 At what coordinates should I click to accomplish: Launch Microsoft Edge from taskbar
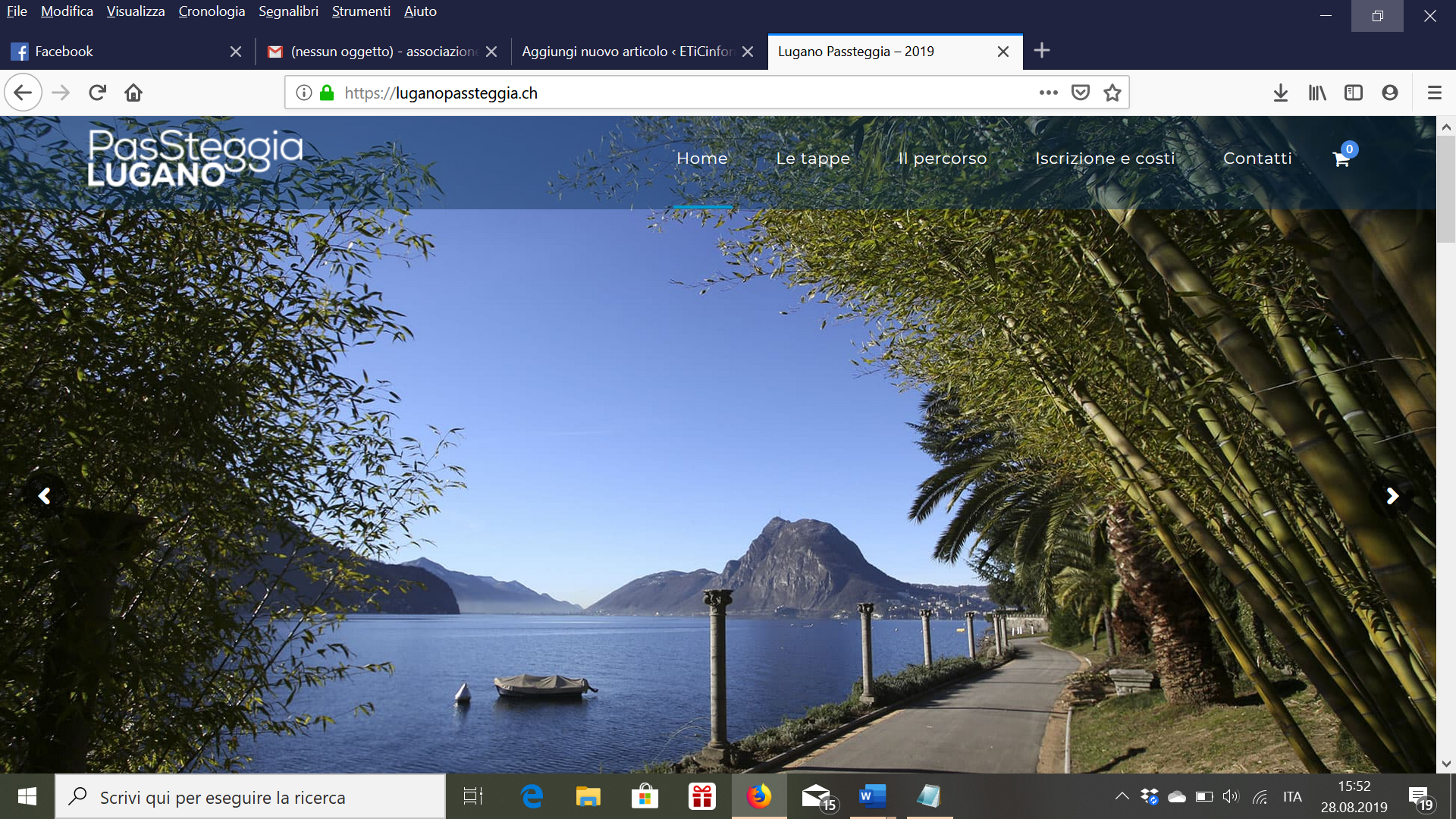pyautogui.click(x=532, y=796)
